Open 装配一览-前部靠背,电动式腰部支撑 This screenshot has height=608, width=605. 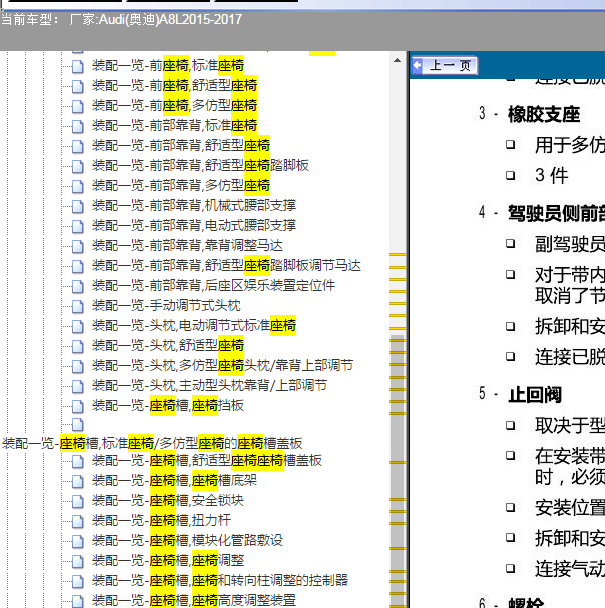point(194,226)
